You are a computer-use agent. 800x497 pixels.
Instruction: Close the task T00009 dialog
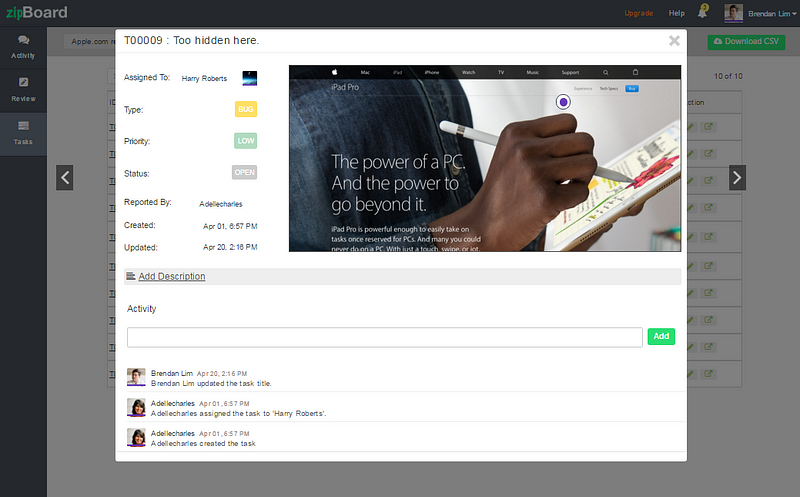(674, 41)
